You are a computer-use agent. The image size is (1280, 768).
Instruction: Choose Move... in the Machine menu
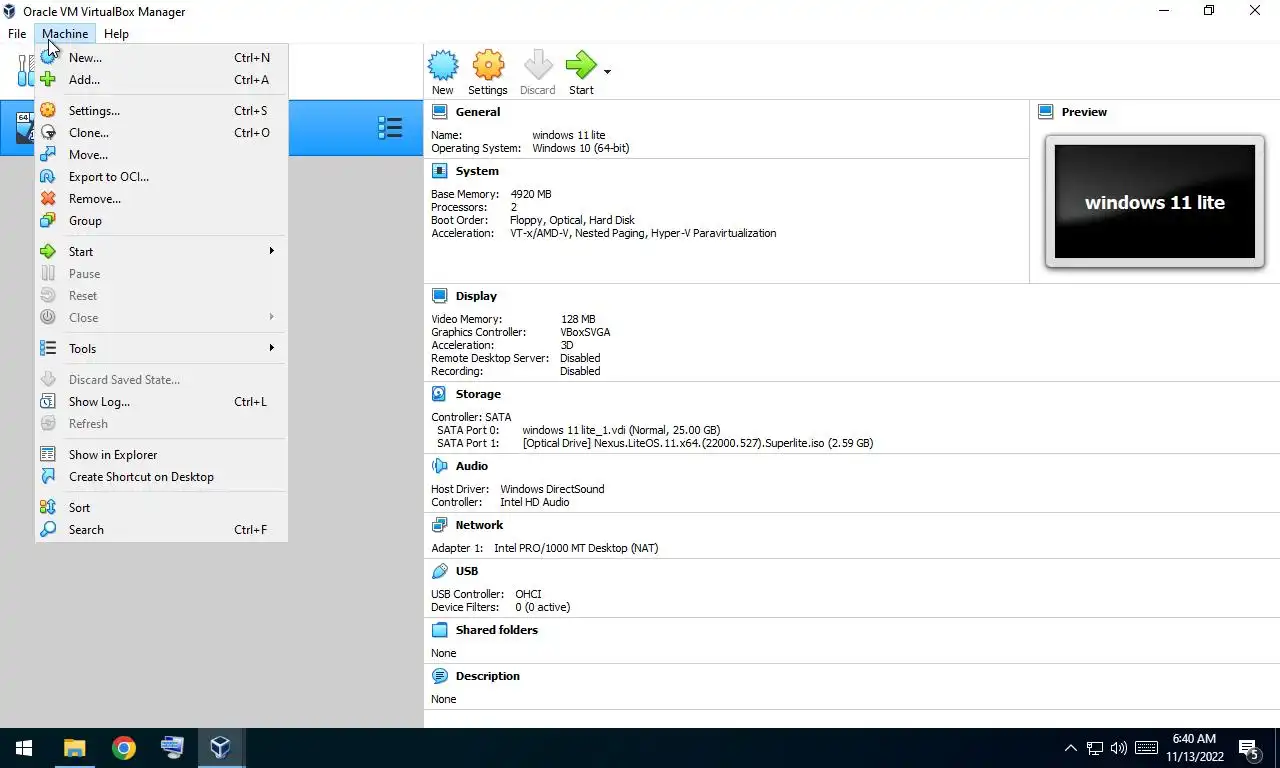click(x=161, y=155)
